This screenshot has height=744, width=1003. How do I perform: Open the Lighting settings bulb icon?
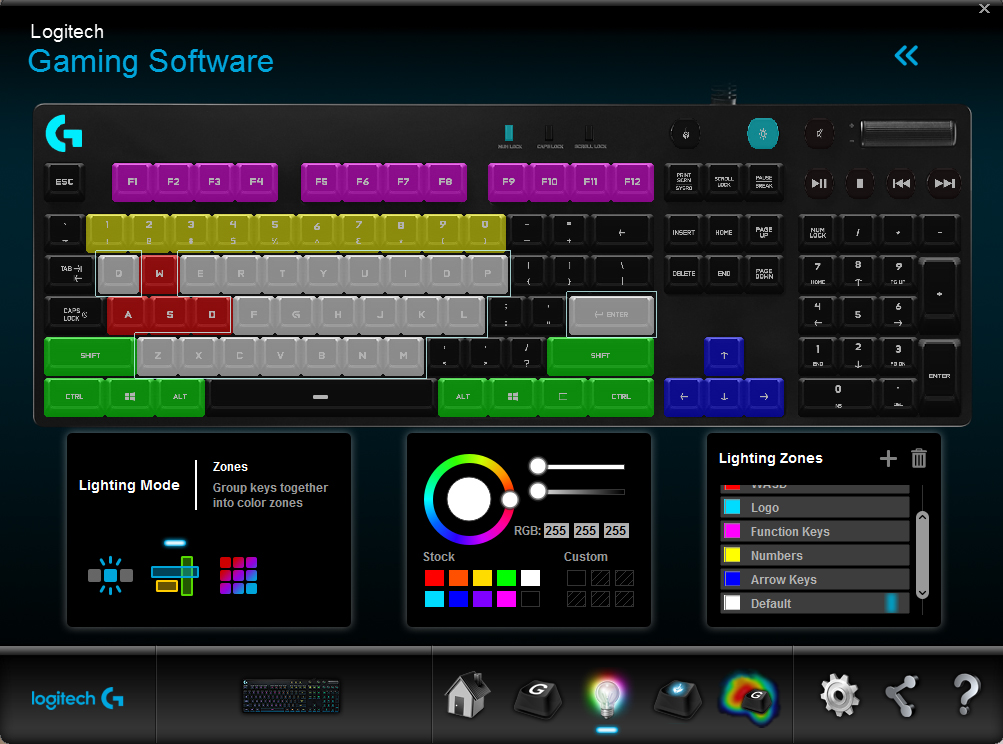click(606, 697)
